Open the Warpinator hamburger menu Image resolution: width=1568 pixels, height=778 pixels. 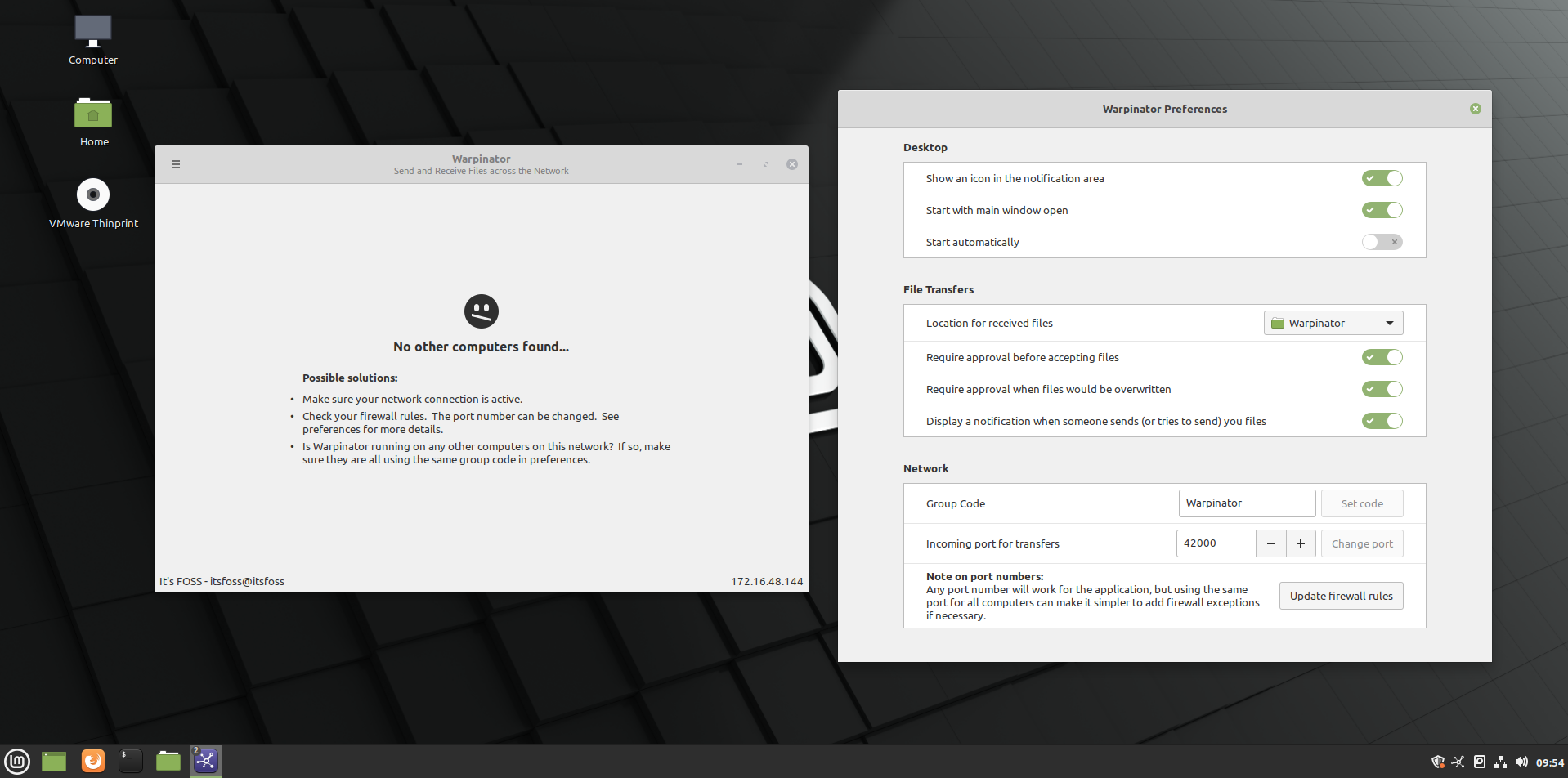tap(176, 164)
